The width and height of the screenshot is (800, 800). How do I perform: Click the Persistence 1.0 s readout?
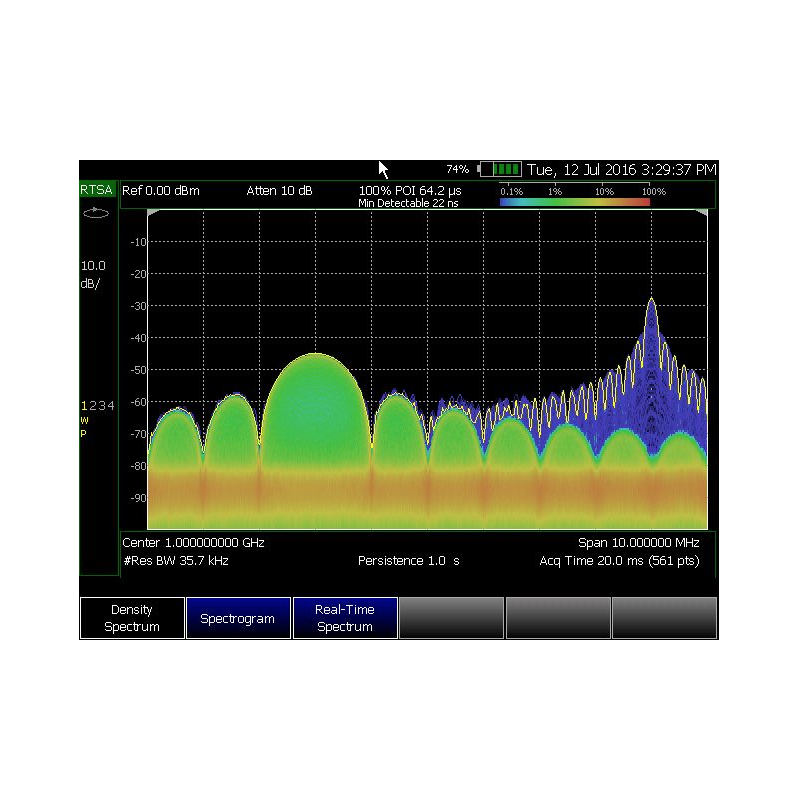tap(409, 561)
